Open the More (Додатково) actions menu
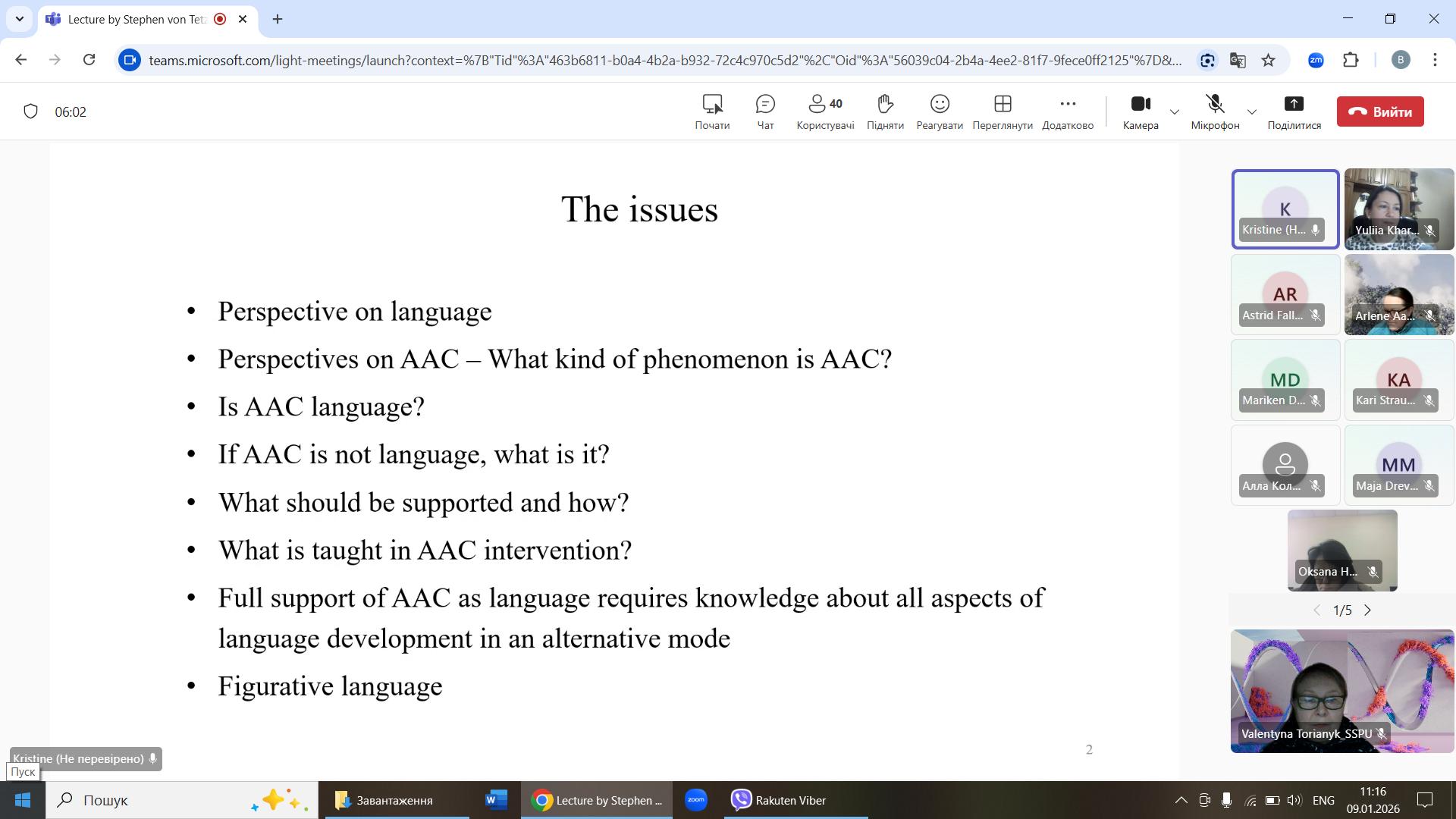 pos(1067,111)
